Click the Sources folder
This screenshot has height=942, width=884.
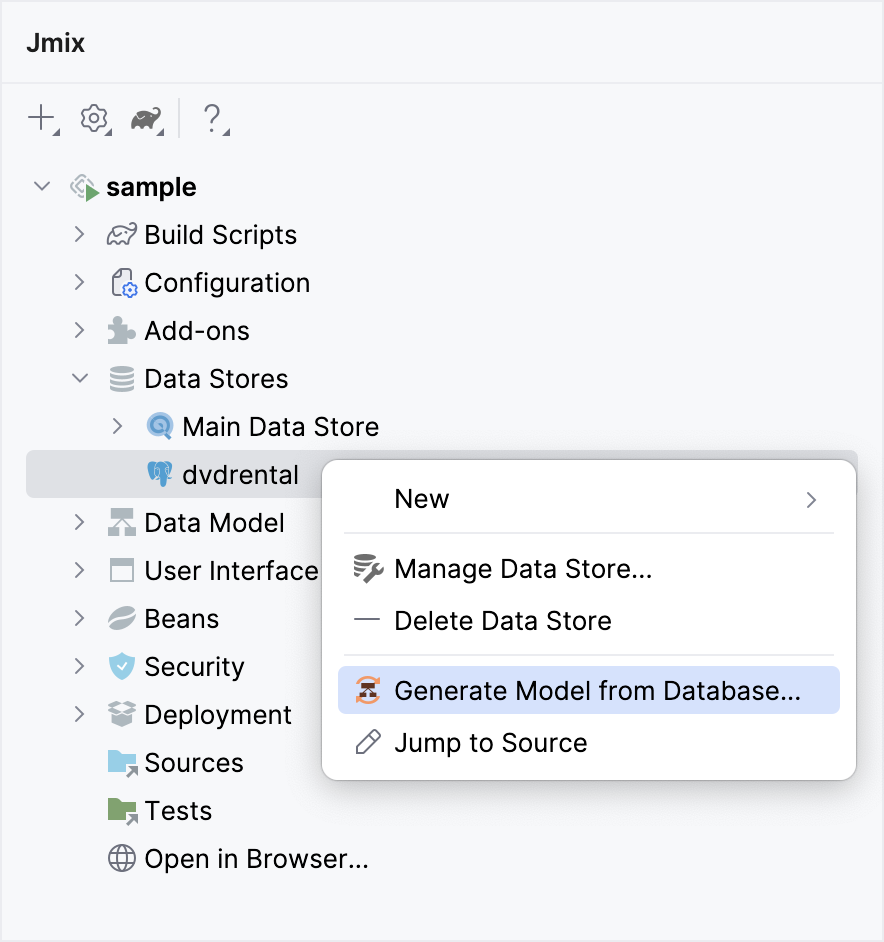(194, 762)
